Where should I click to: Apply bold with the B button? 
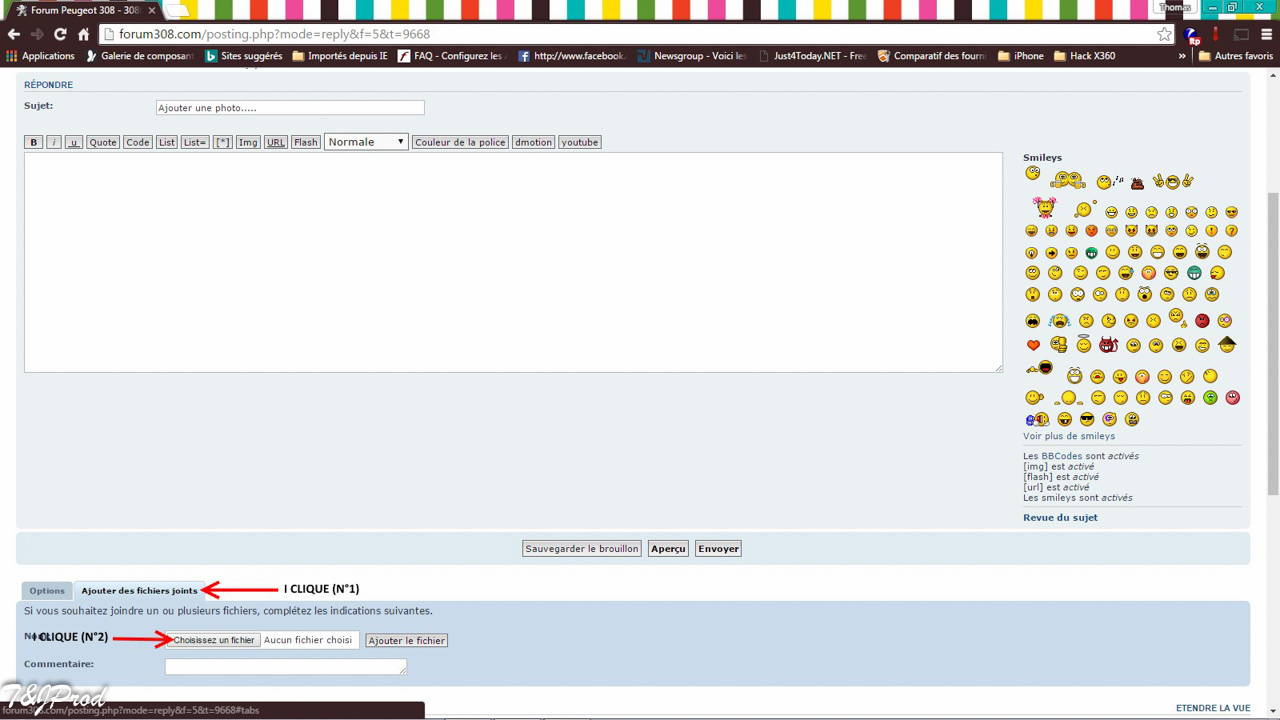[x=33, y=142]
